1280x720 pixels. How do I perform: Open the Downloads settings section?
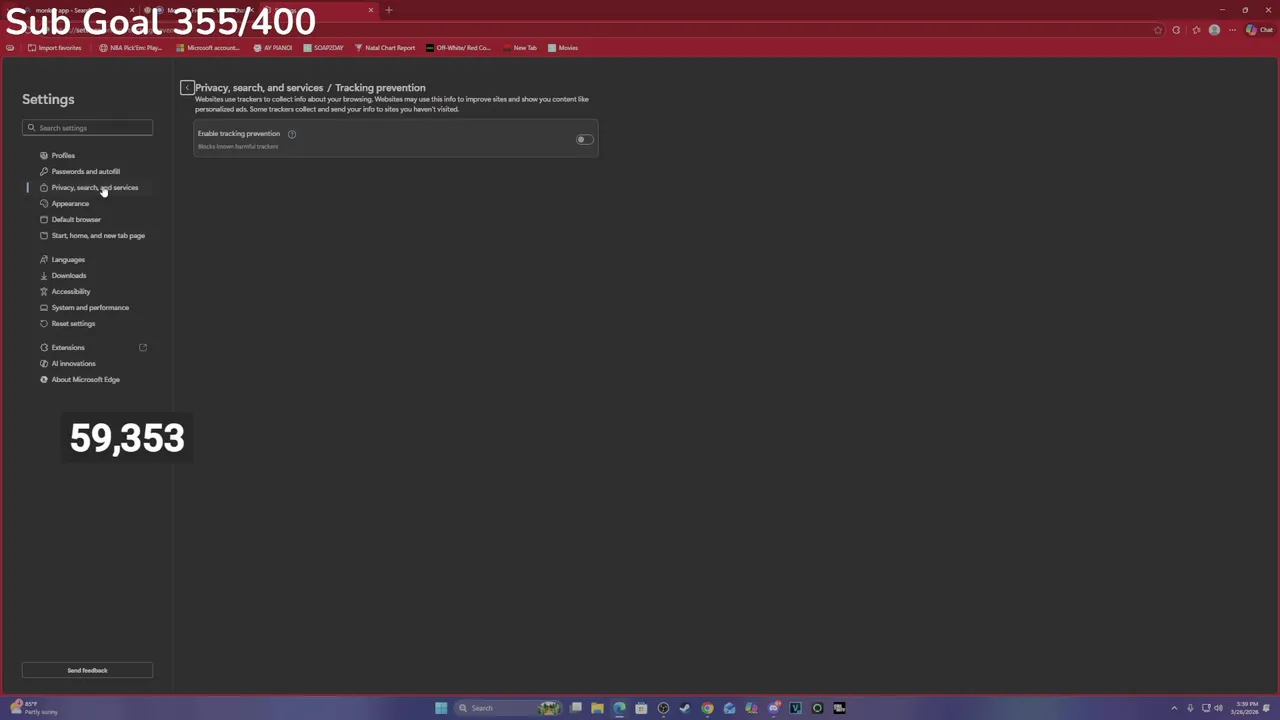tap(68, 275)
